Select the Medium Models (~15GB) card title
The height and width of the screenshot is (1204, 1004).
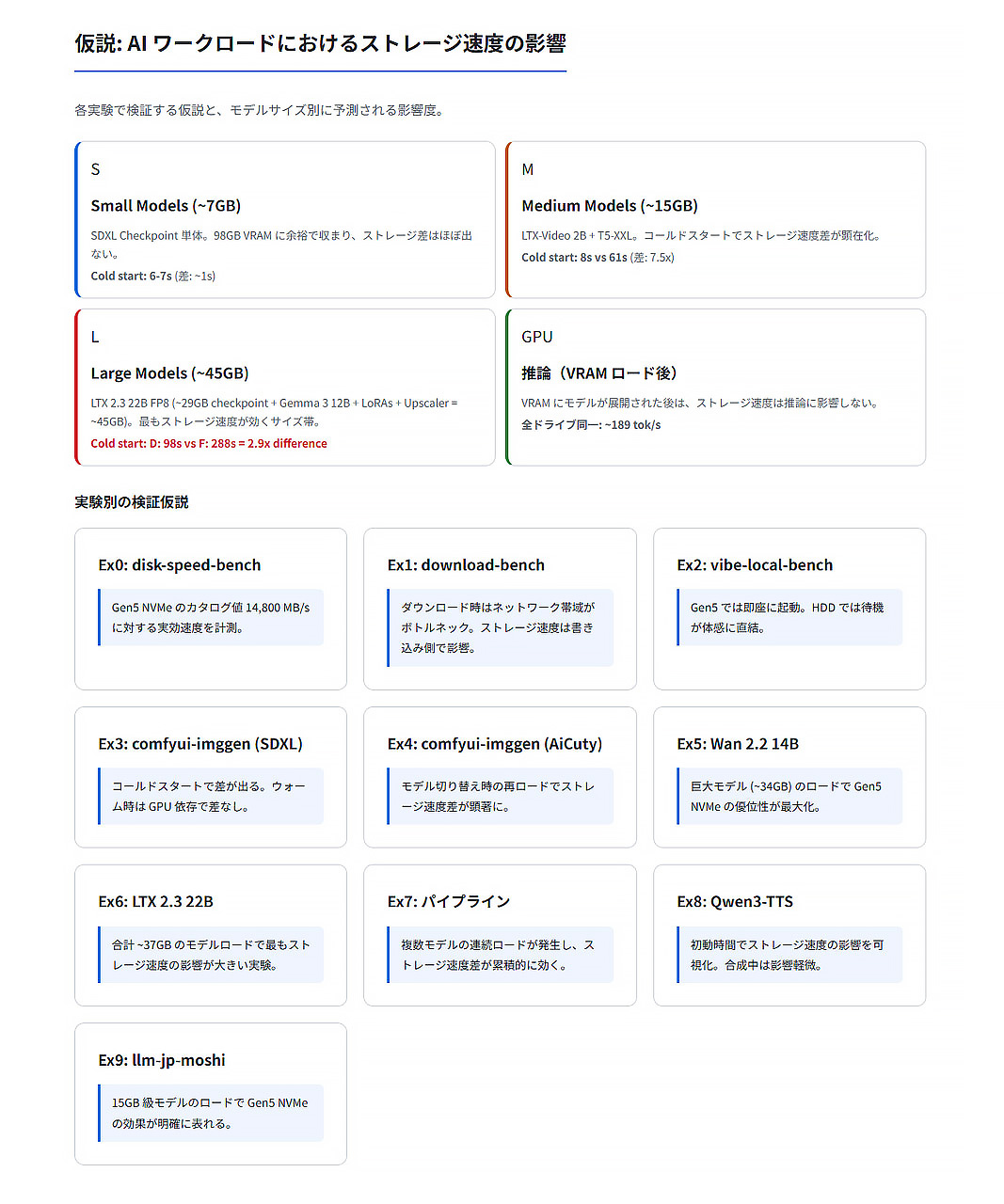point(609,206)
